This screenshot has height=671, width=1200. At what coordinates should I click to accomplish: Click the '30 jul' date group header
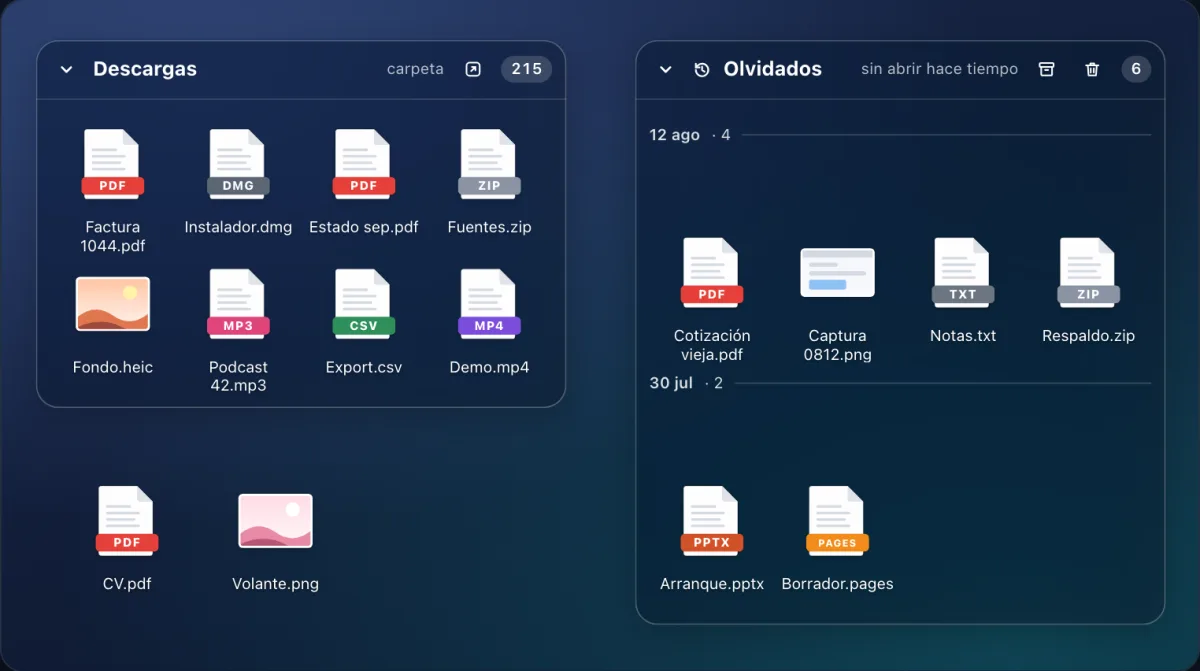(671, 383)
